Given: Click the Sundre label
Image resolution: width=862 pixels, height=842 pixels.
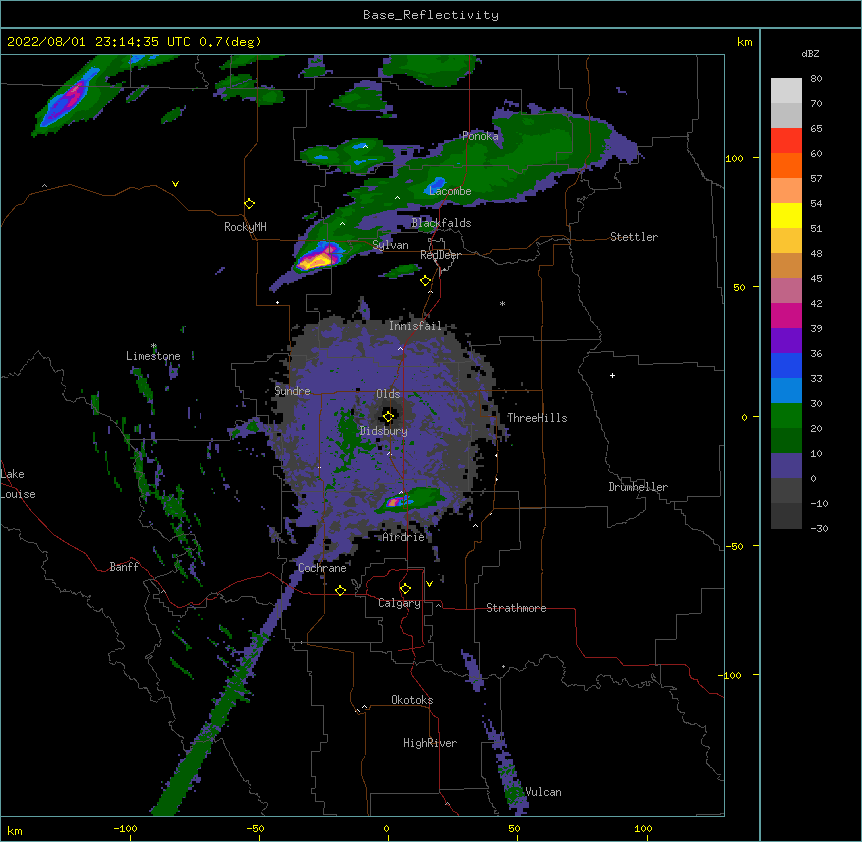Looking at the screenshot, I should (292, 391).
